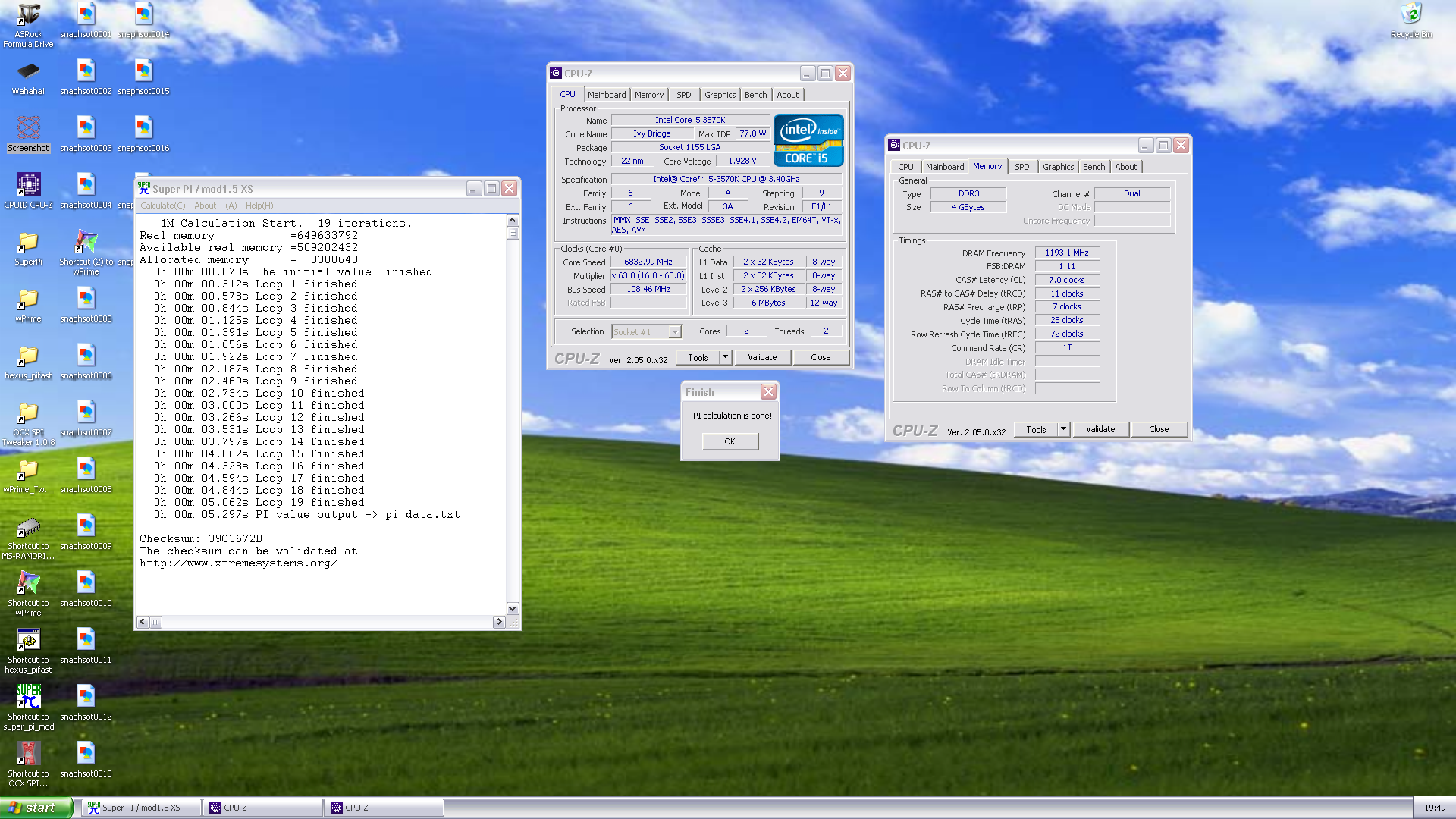Click Close button in Memory window
Image resolution: width=1456 pixels, height=819 pixels.
point(1159,429)
